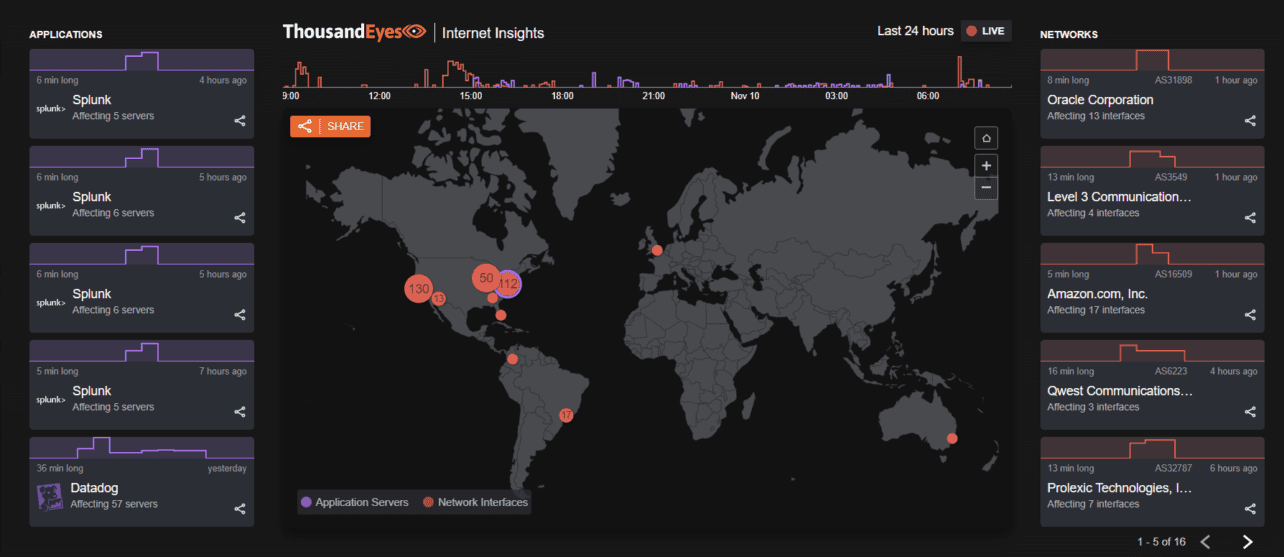Click 'Affecting 13 interfaces' text

coord(1096,116)
